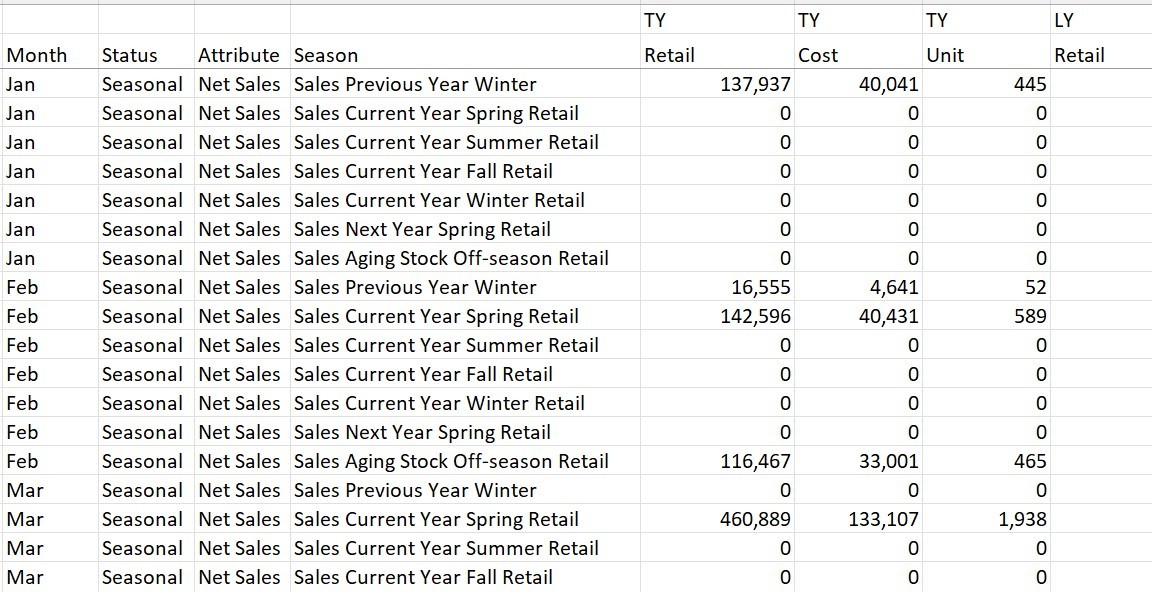Select the cell showing 33,001
This screenshot has width=1152, height=592.
(858, 461)
